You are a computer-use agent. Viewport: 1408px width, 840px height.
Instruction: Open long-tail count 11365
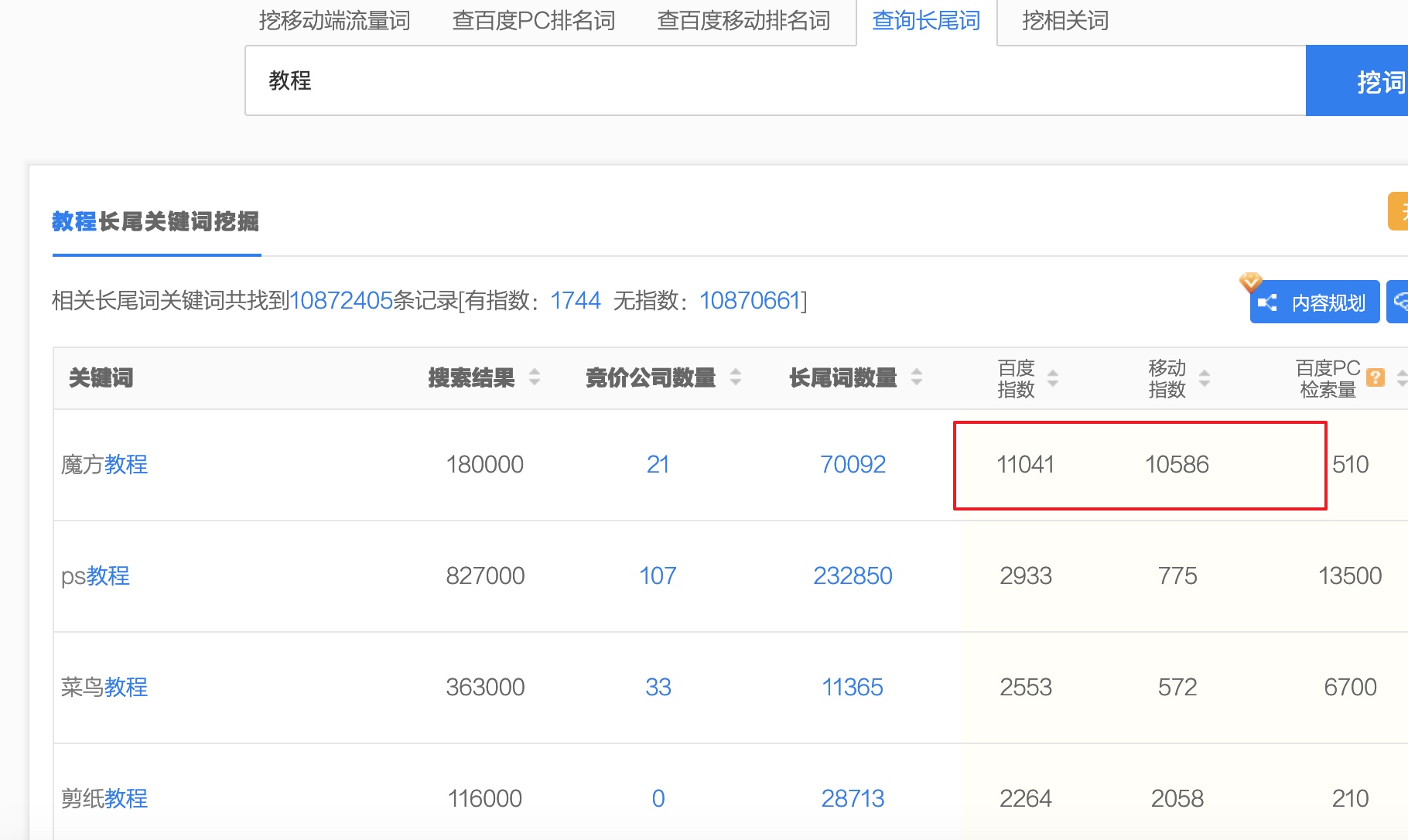pyautogui.click(x=853, y=688)
